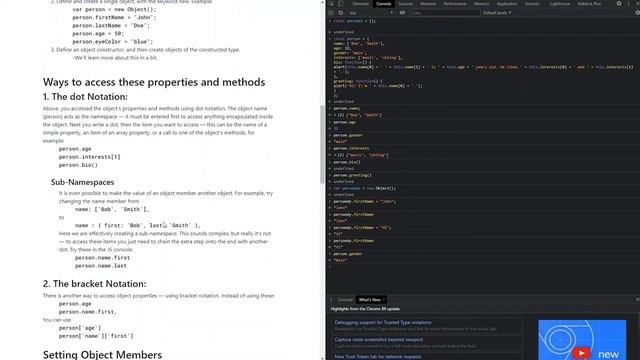This screenshot has width=640, height=360.
Task: Select the drawer Console tab
Action: pyautogui.click(x=345, y=300)
